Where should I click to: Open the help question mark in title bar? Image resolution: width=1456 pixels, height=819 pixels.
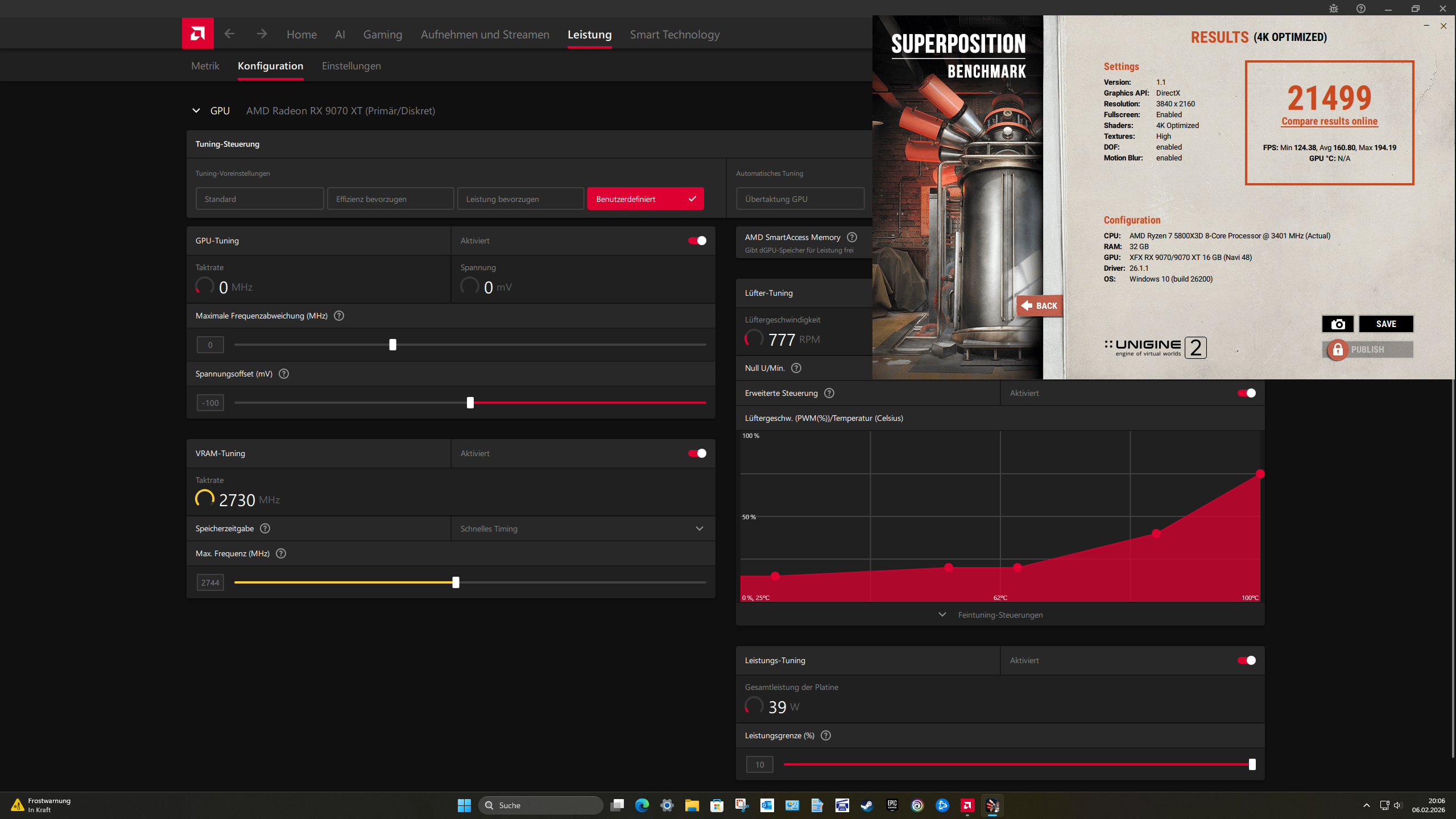(x=1361, y=9)
